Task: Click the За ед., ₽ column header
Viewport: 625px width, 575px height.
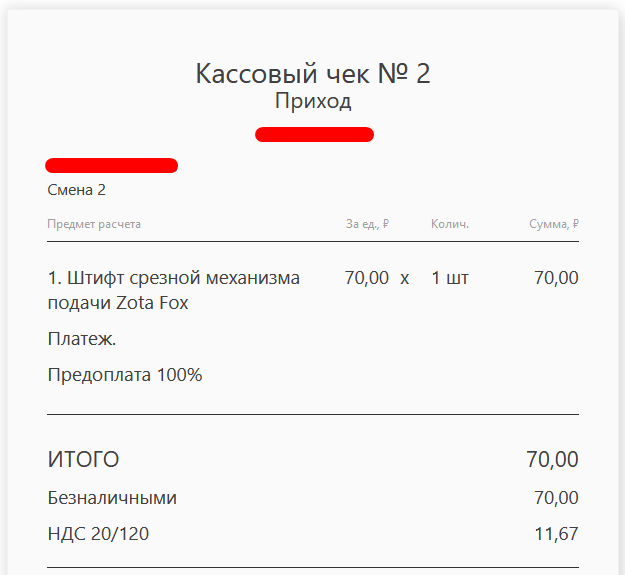Action: pyautogui.click(x=366, y=224)
